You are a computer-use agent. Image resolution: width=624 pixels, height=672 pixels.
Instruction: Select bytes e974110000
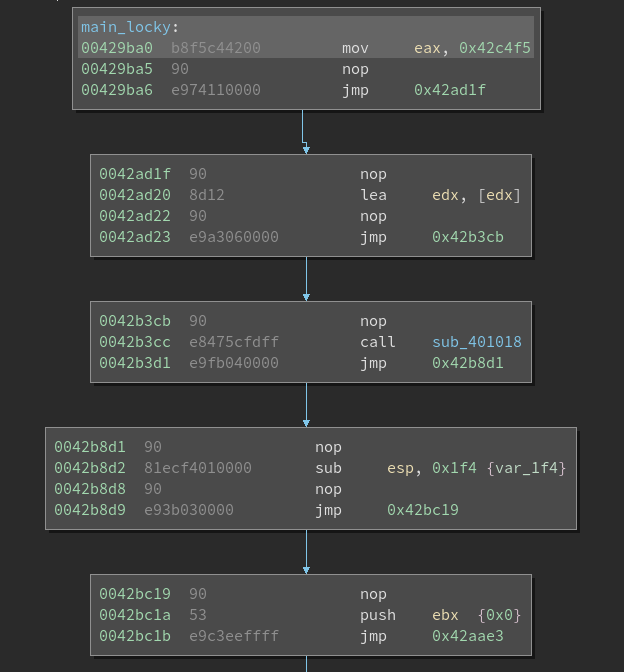[x=216, y=90]
